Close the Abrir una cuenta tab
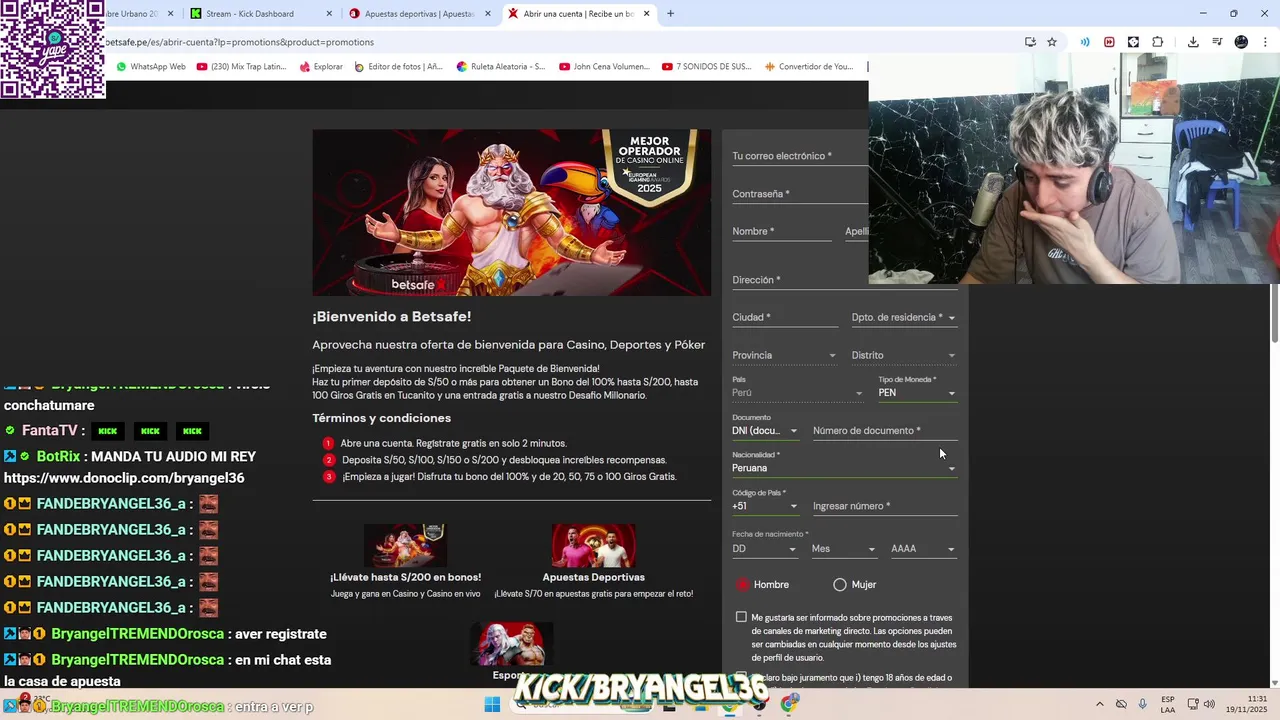 [646, 14]
